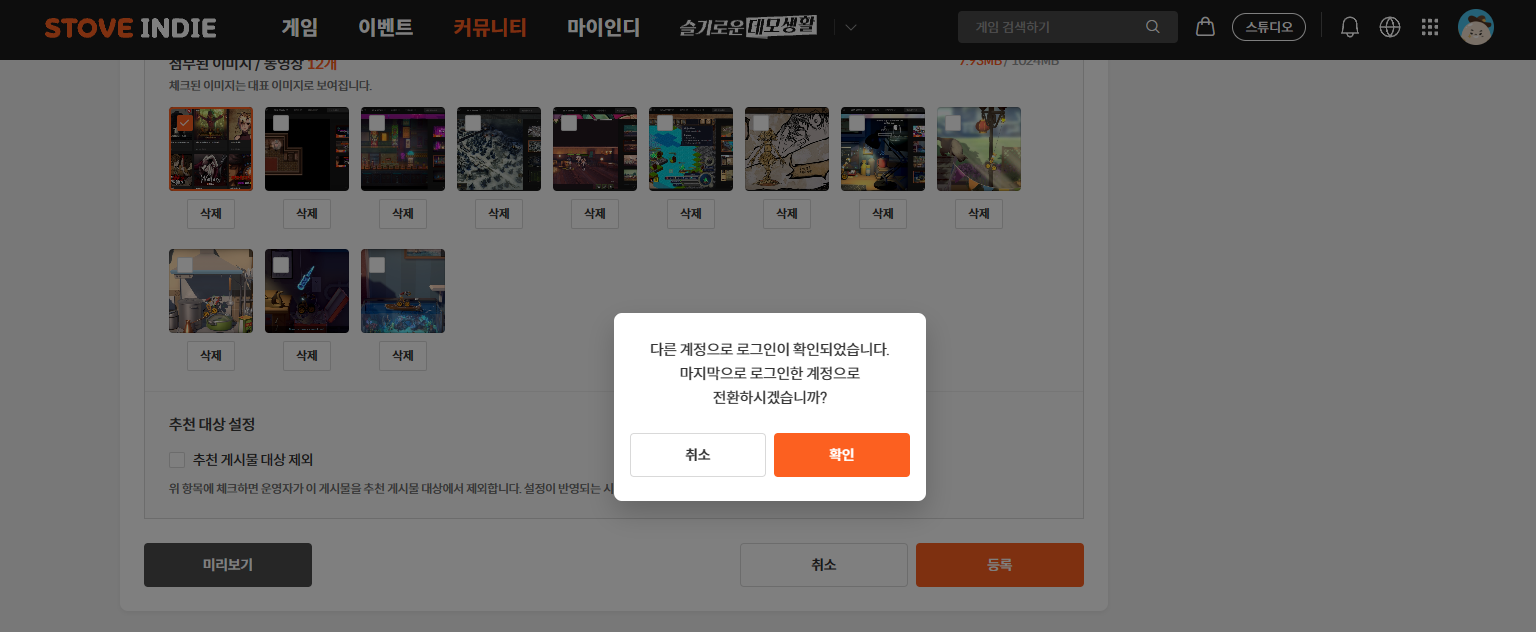
Task: Click the 슬기로운 데모생활 banner logo
Action: point(748,27)
